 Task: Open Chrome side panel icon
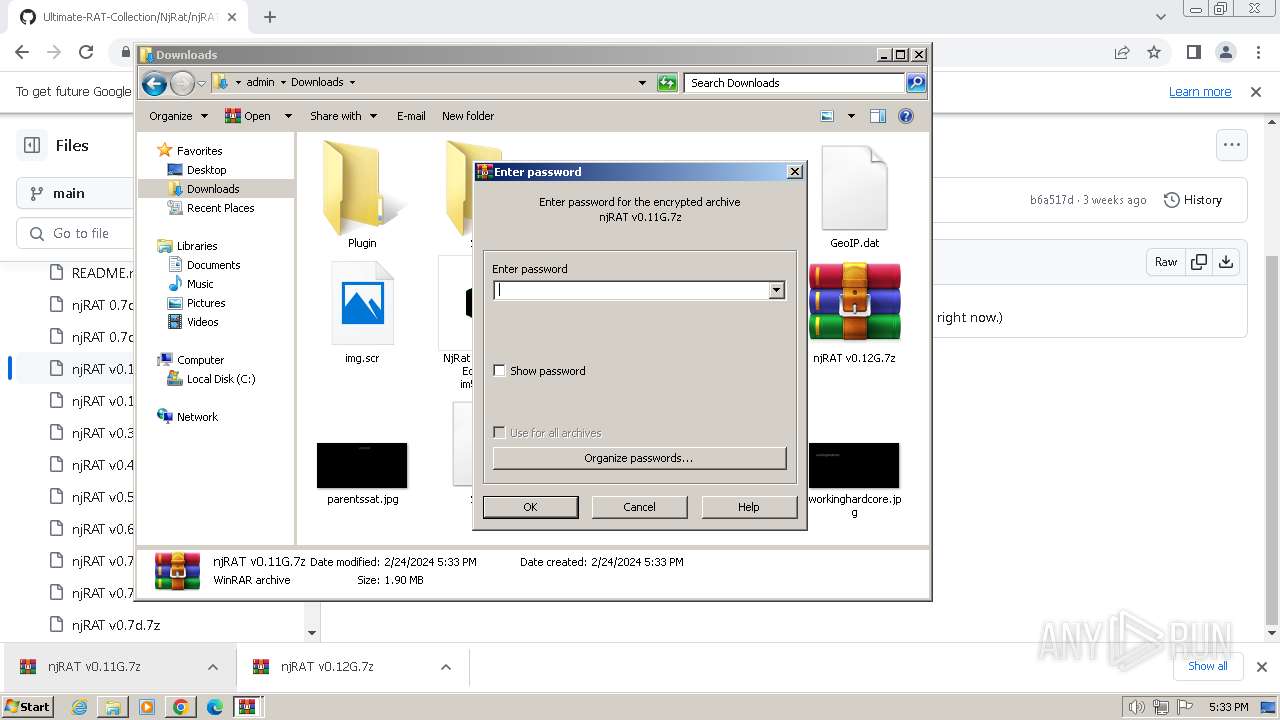tap(1193, 53)
